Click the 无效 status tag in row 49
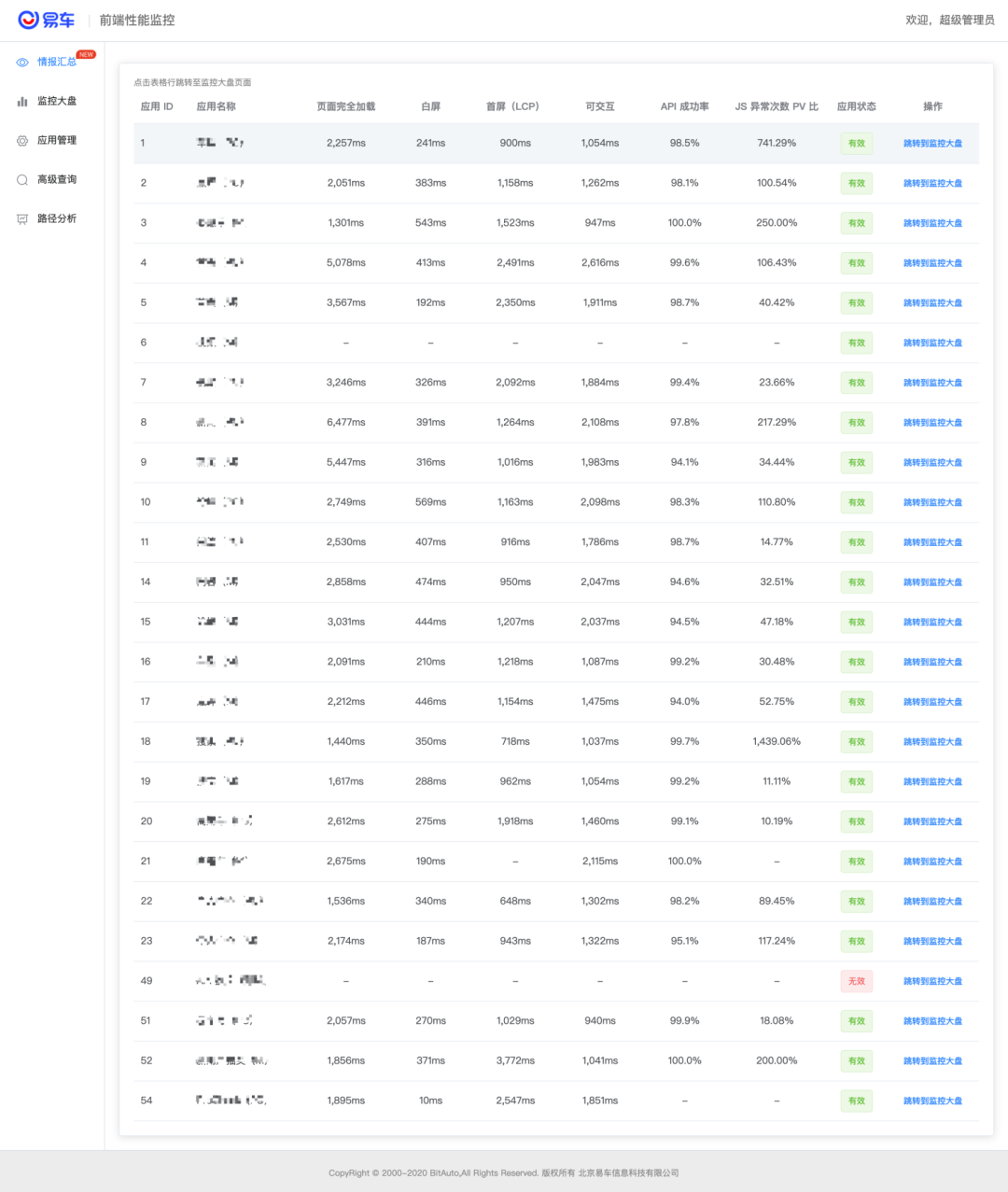The image size is (1008, 1192). click(x=857, y=981)
